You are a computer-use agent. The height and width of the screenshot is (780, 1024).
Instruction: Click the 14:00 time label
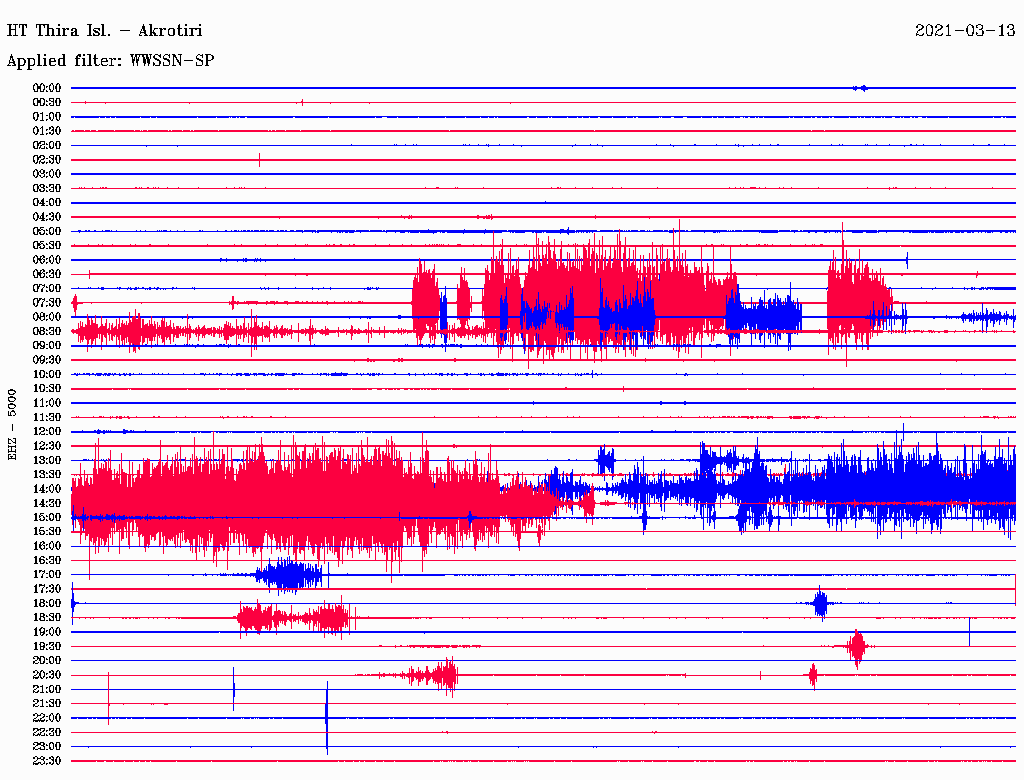tap(47, 489)
